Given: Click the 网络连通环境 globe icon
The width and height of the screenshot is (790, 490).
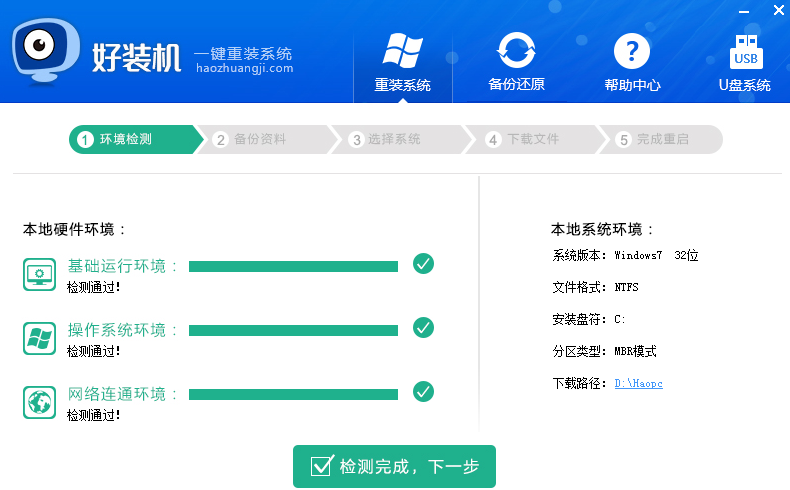Looking at the screenshot, I should [39, 402].
